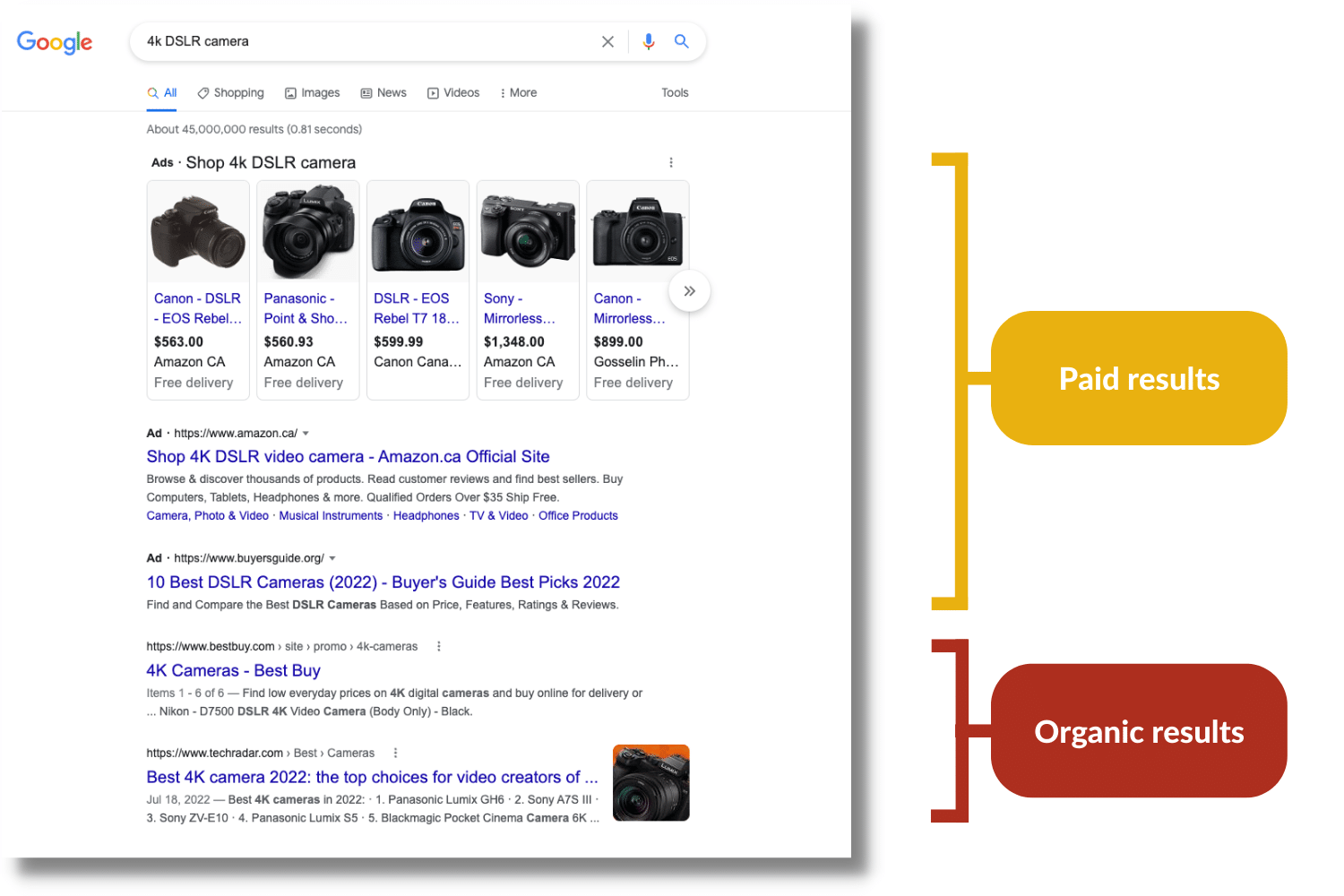1344x896 pixels.
Task: Expand the More search options menu
Action: click(x=519, y=93)
